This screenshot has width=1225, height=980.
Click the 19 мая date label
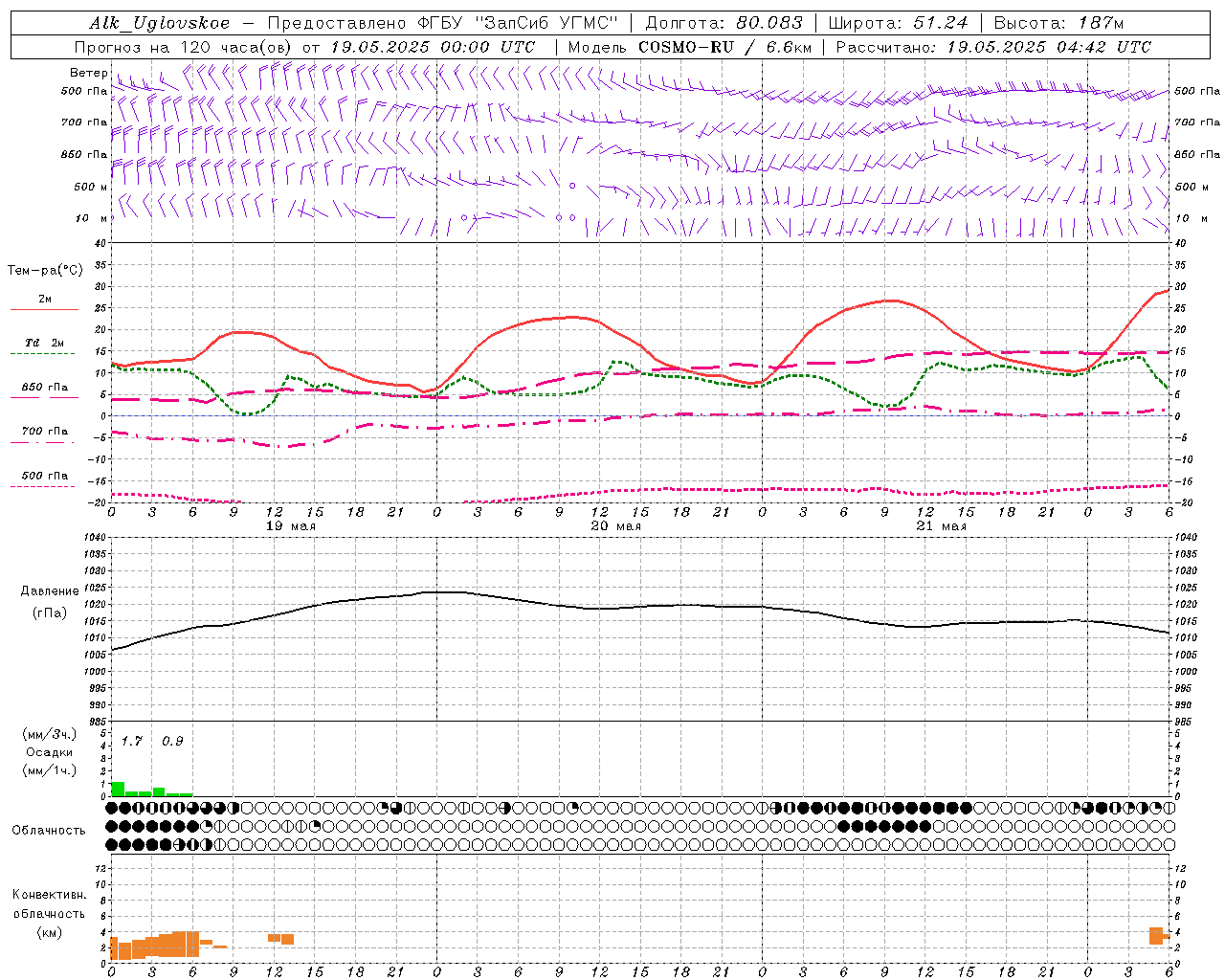pos(291,526)
